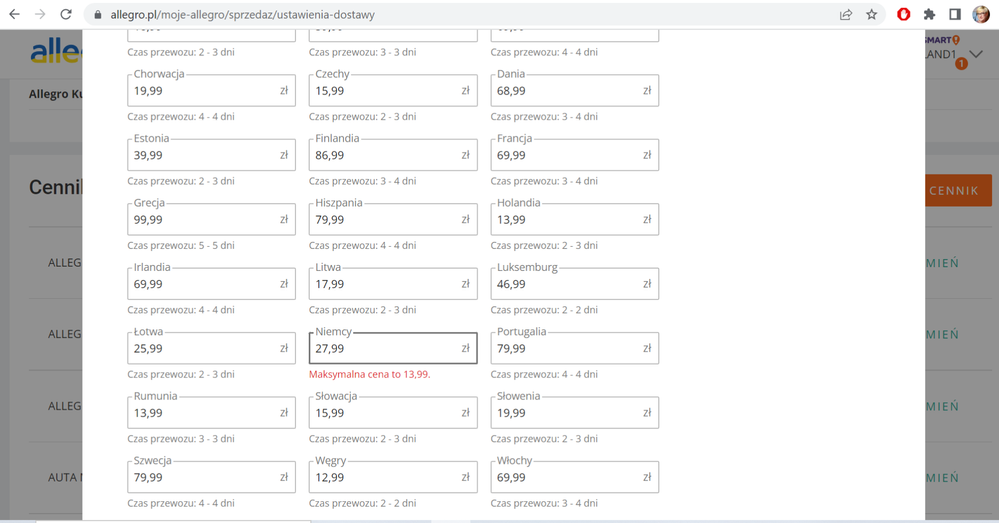Click the Allegro logo
The width and height of the screenshot is (999, 523).
click(x=55, y=52)
